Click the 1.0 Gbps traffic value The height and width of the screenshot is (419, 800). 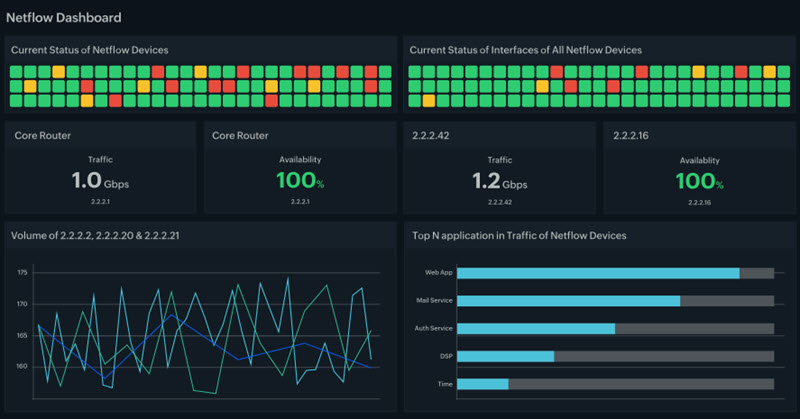[x=100, y=181]
